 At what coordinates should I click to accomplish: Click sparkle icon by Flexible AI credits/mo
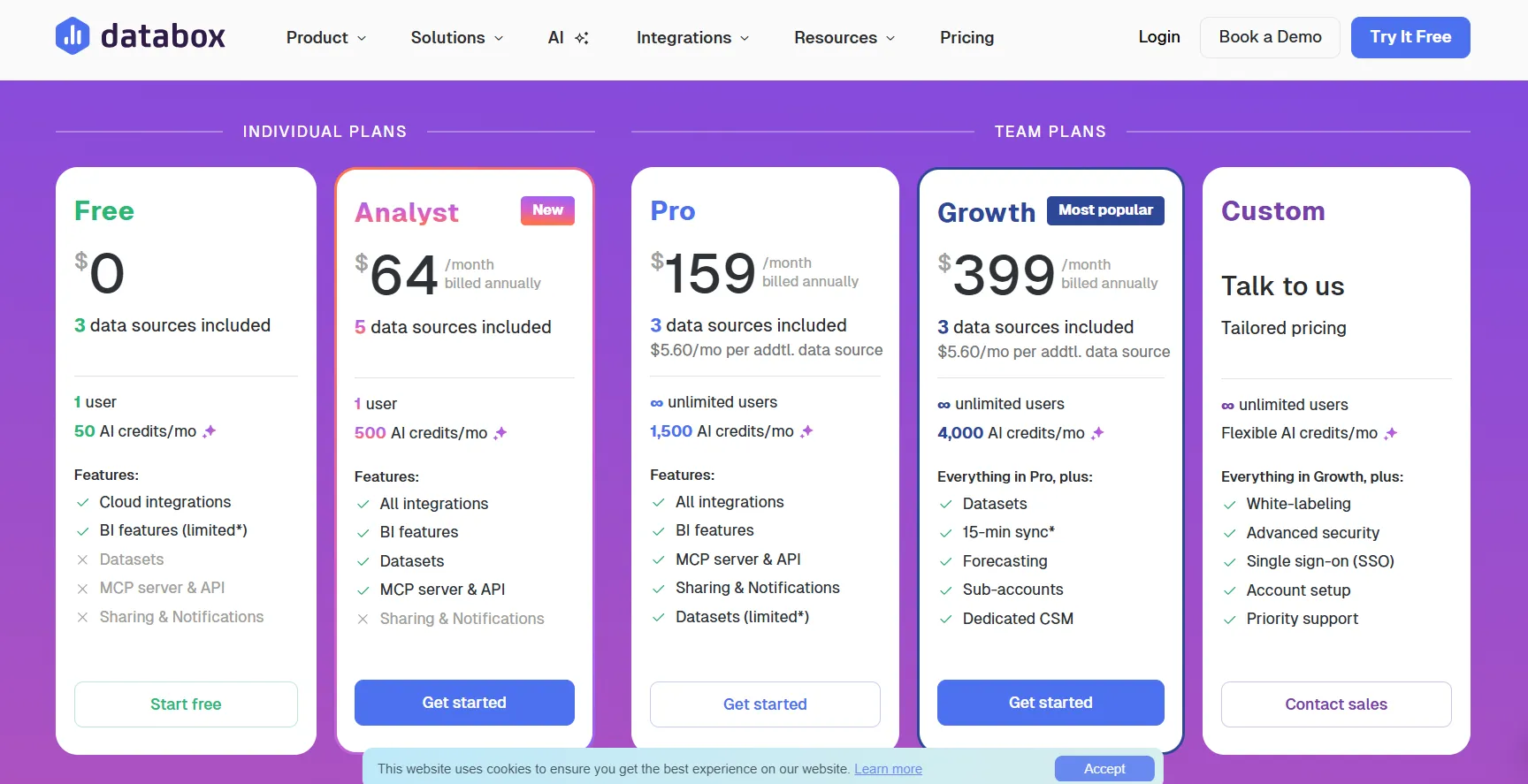coord(1391,433)
